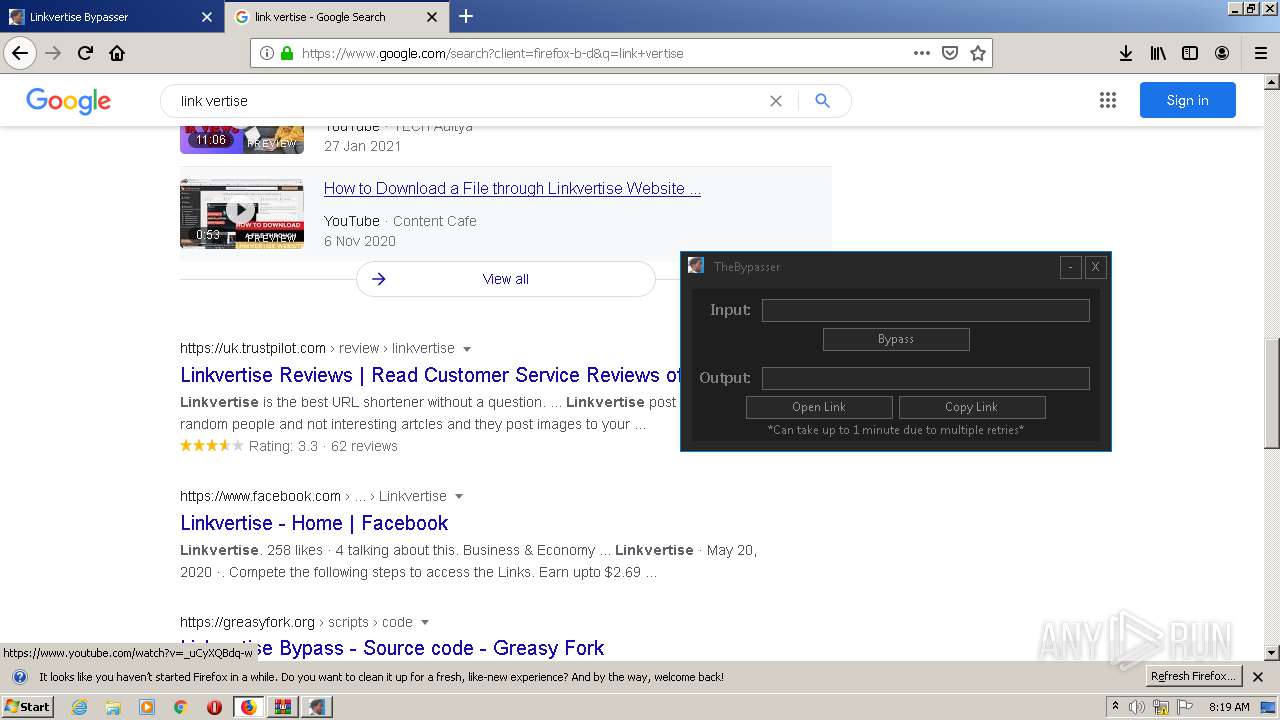Click the forward navigation arrow
This screenshot has height=720, width=1280.
coord(53,53)
